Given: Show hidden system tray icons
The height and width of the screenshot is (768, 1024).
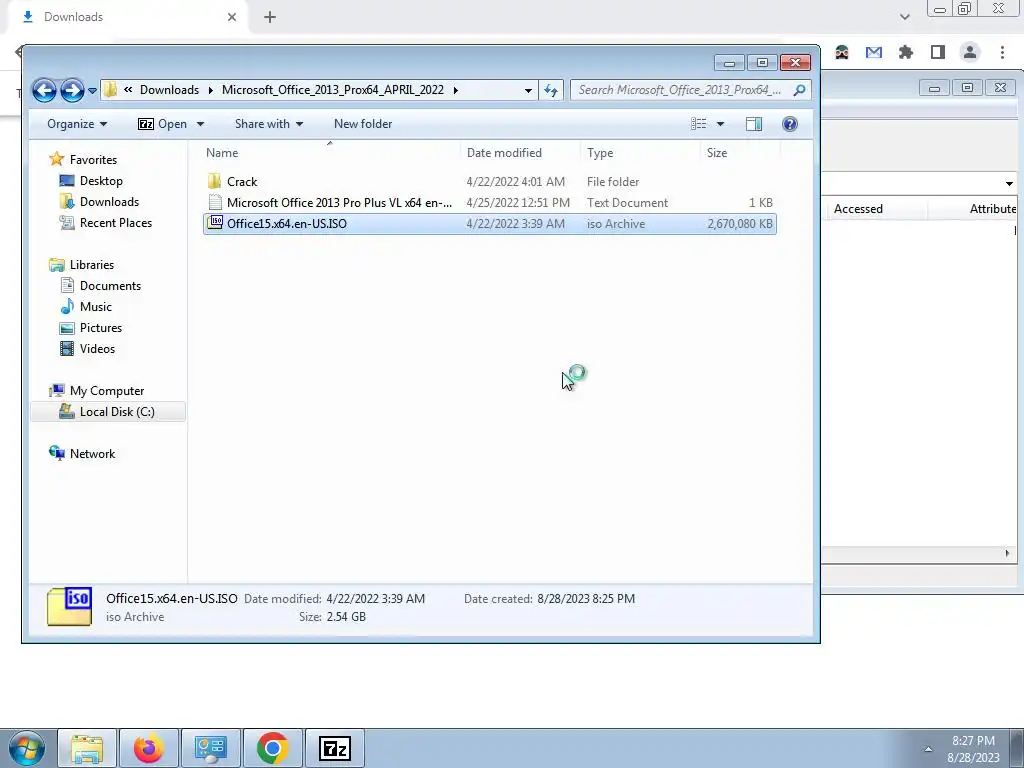Looking at the screenshot, I should click(928, 749).
